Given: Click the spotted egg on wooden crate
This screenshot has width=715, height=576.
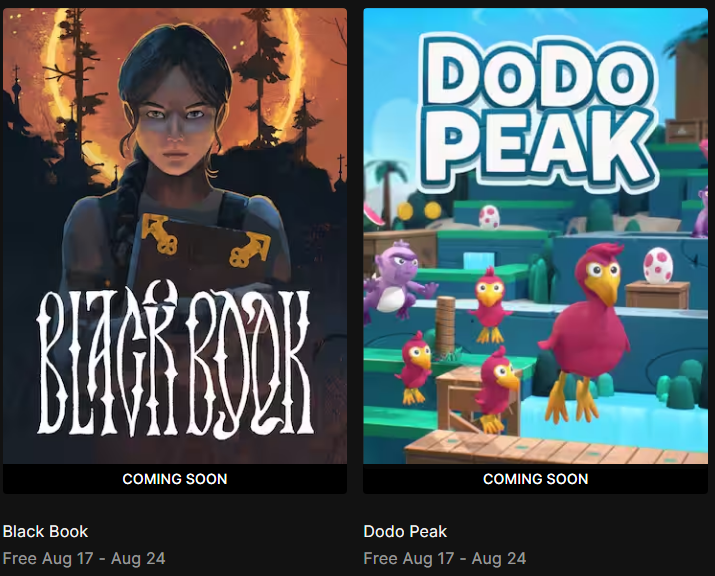Looking at the screenshot, I should click(658, 266).
